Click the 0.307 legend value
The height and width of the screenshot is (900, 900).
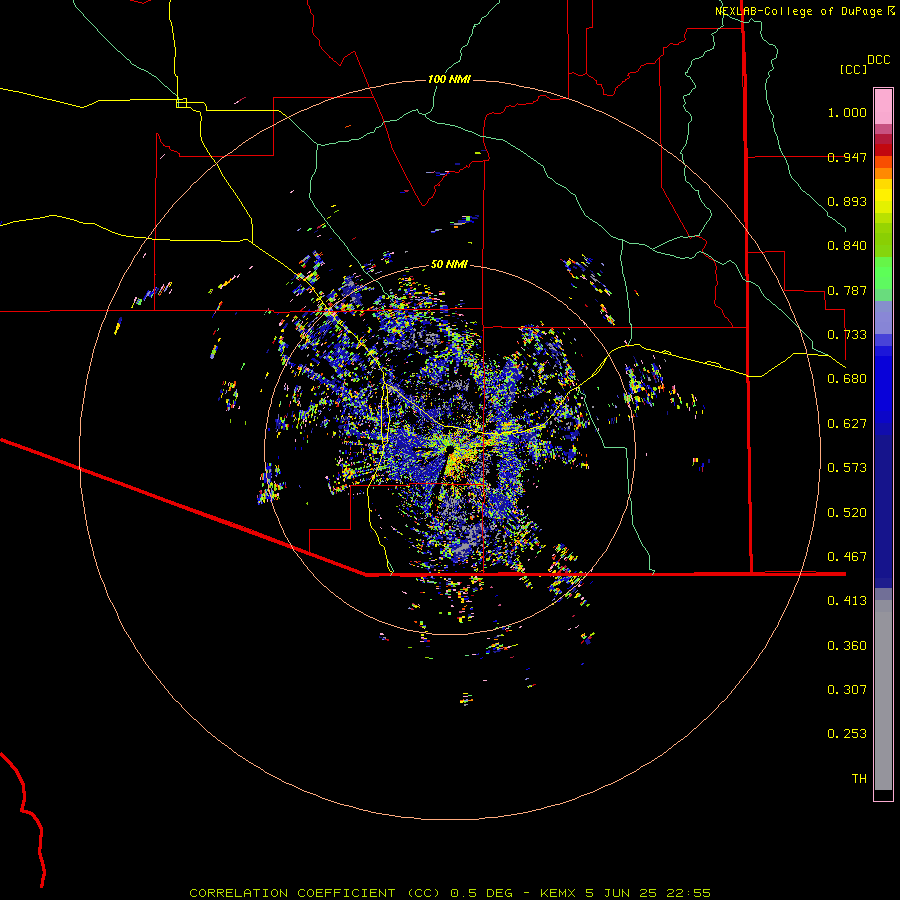(847, 690)
